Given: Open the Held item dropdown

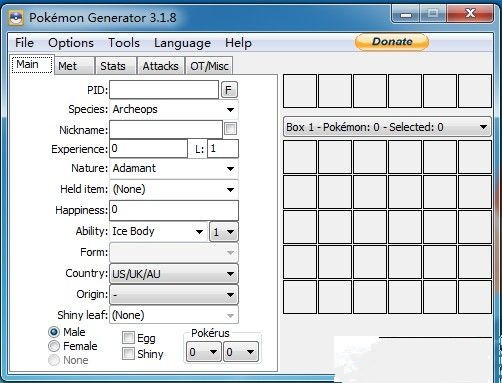Looking at the screenshot, I should (x=174, y=189).
